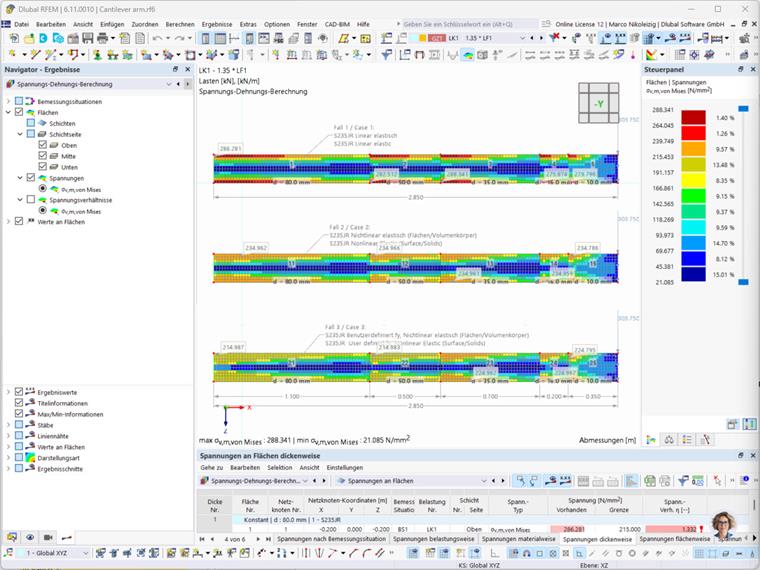Screen dimensions: 760x570
Task: Toggle the Flächen checkbox
Action: (19, 112)
